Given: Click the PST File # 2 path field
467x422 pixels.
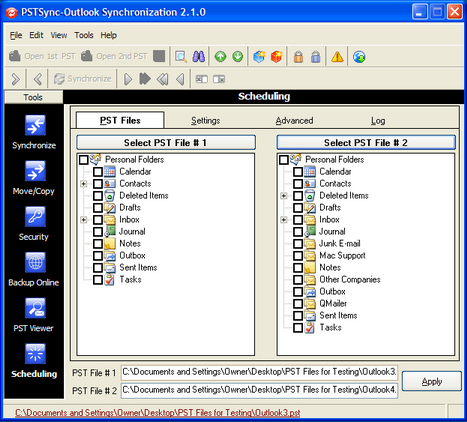Looking at the screenshot, I should [x=259, y=390].
